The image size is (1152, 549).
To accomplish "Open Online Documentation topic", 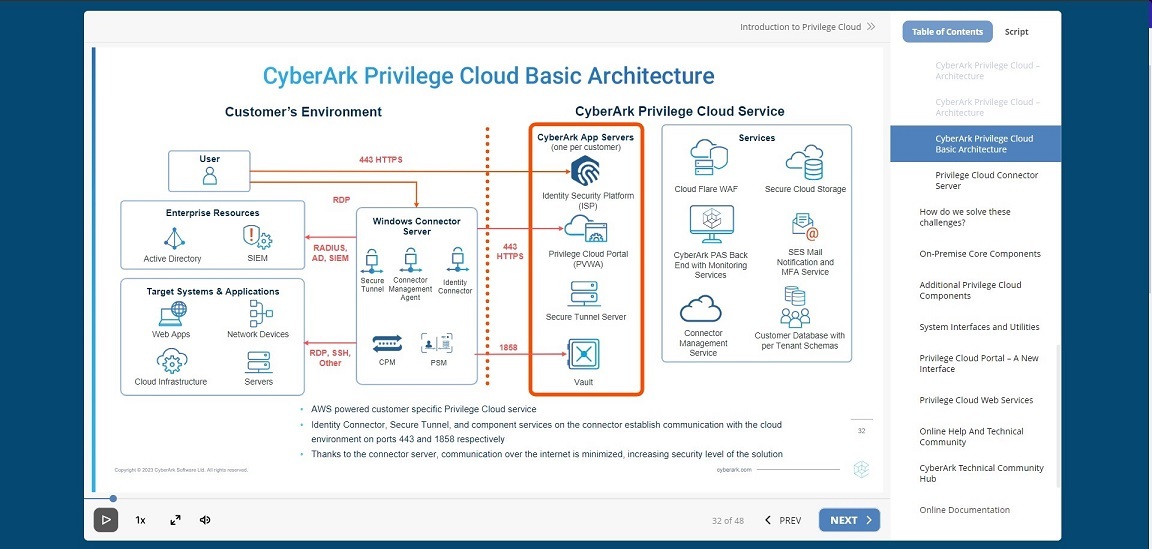I will click(964, 509).
